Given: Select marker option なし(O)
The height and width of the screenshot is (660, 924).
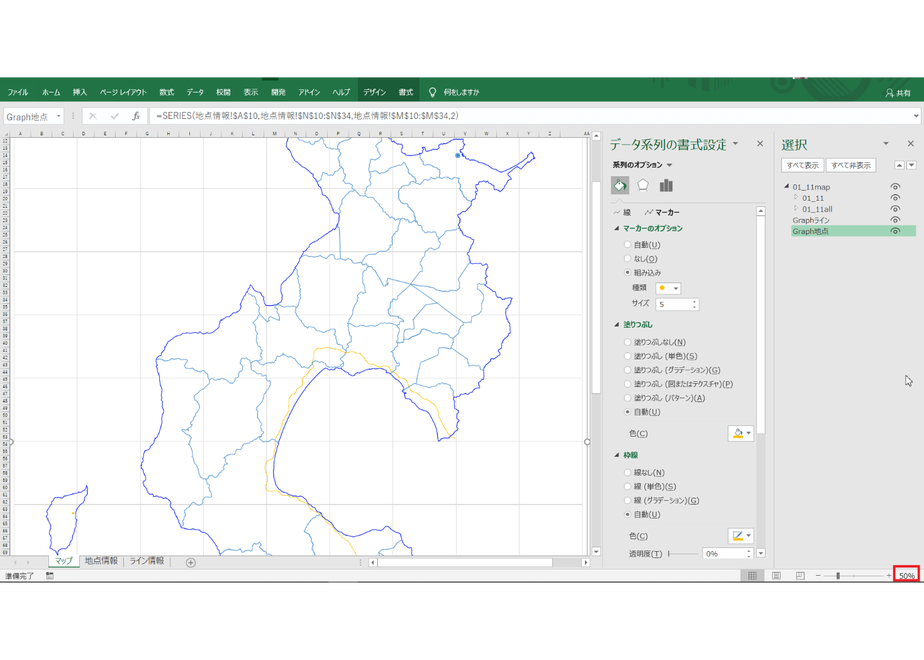Looking at the screenshot, I should [628, 258].
